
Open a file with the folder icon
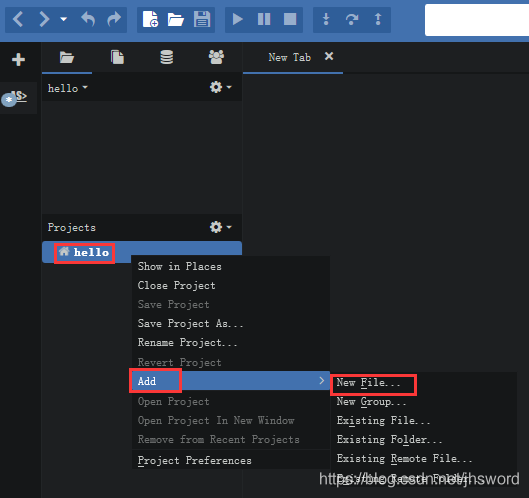tap(176, 20)
